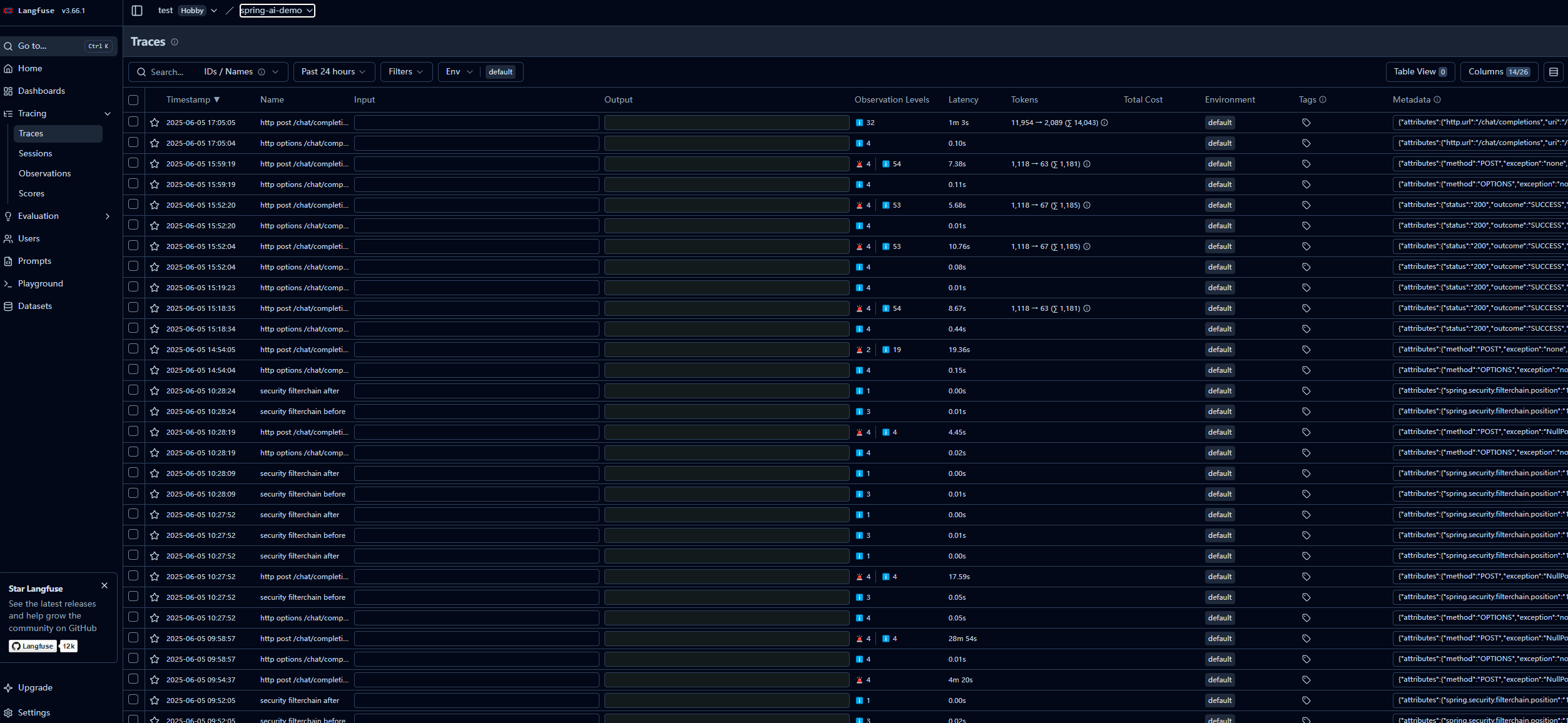Click the Filters button

[405, 72]
